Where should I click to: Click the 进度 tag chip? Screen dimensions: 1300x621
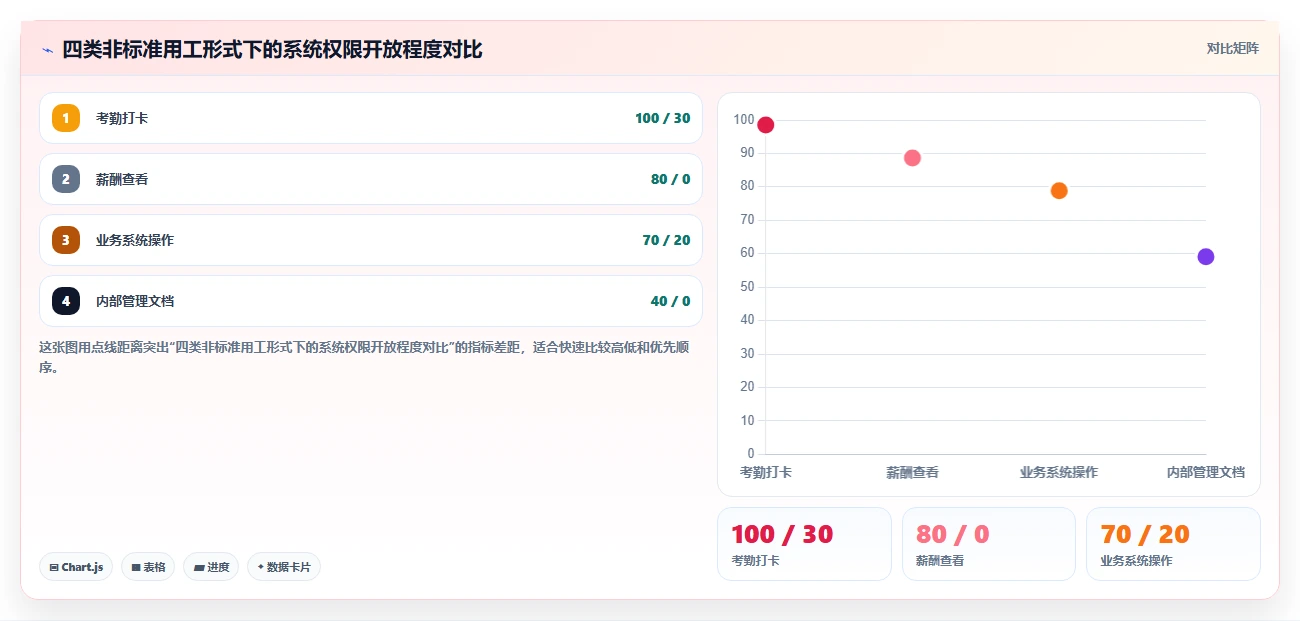(x=211, y=567)
